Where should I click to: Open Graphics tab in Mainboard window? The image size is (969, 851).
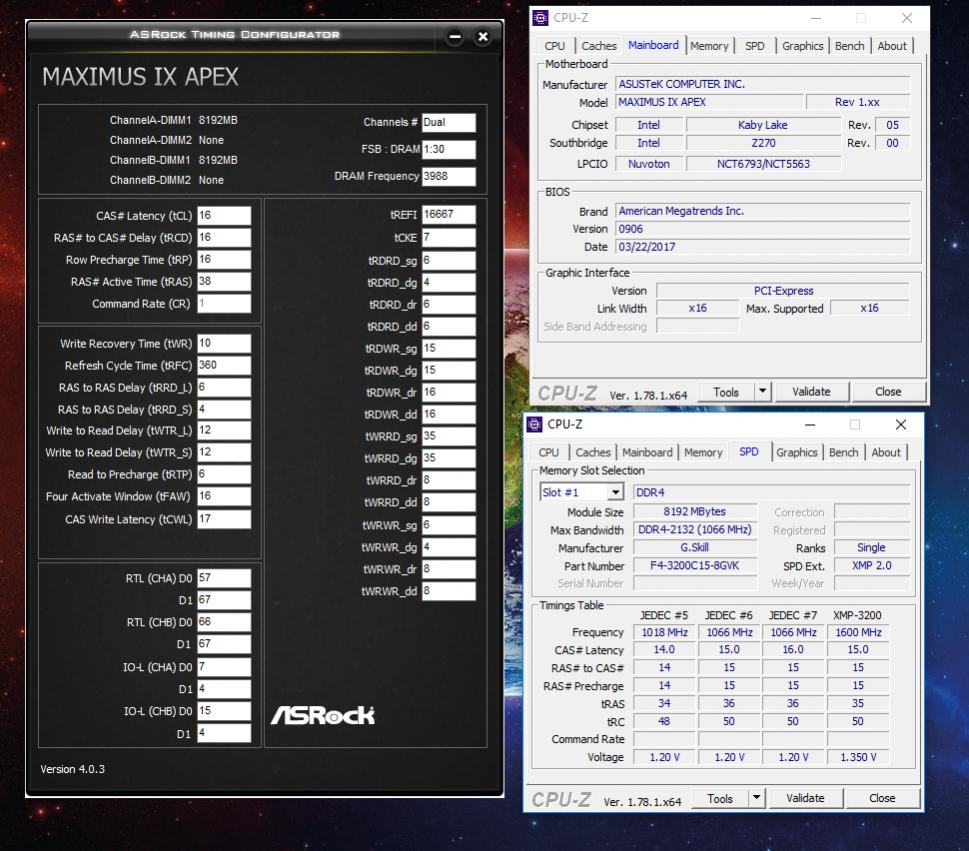coord(802,46)
